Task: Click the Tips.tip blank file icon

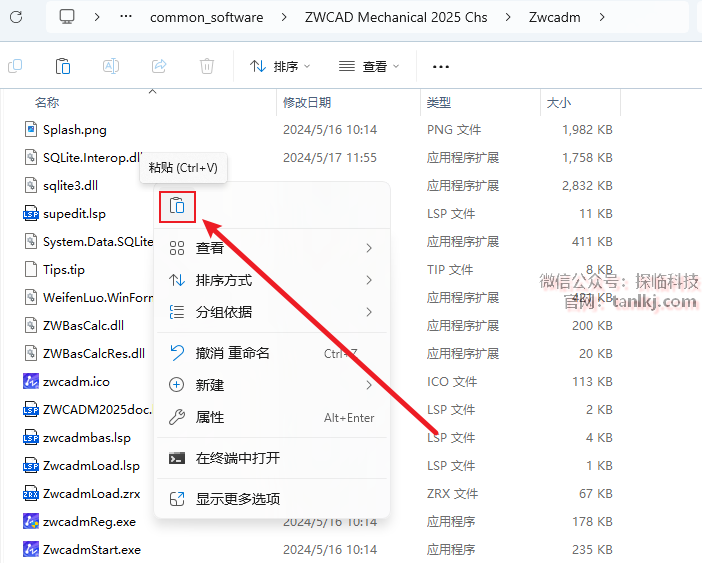Action: pyautogui.click(x=31, y=270)
